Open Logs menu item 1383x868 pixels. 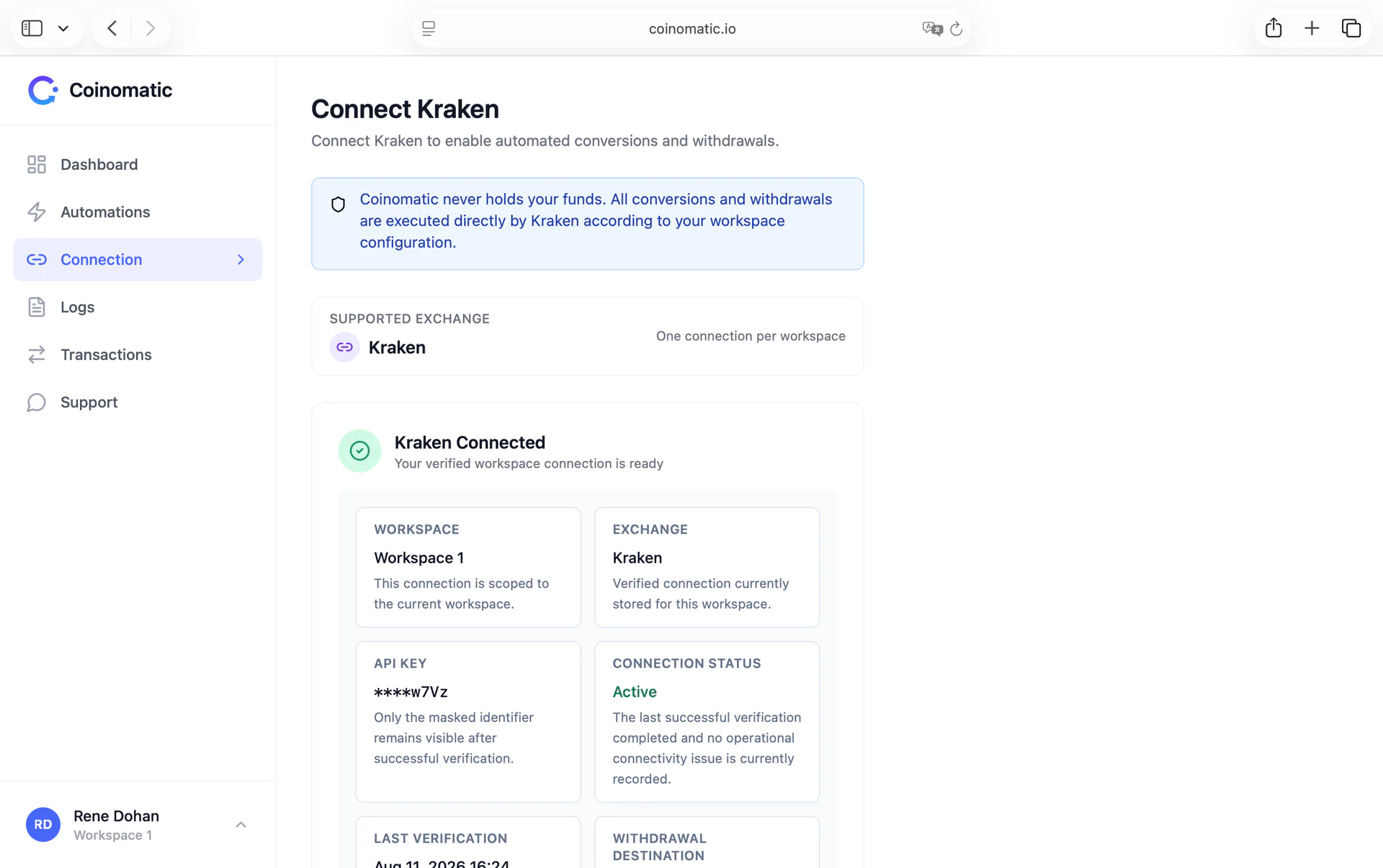pos(138,307)
